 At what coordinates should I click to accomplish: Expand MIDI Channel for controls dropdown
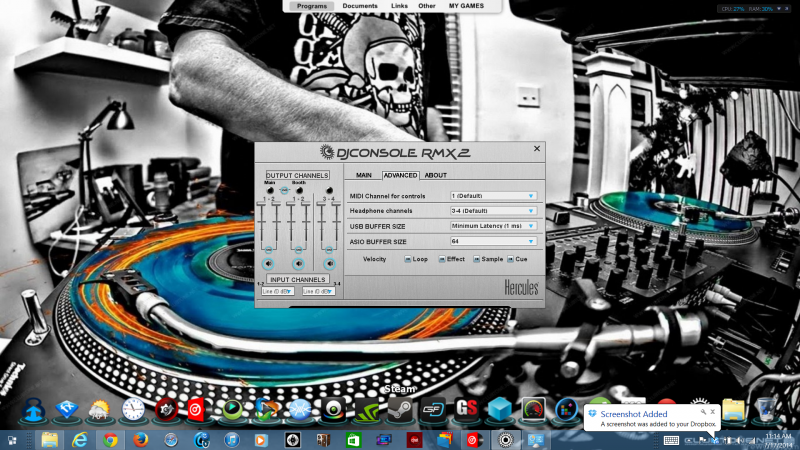(531, 196)
